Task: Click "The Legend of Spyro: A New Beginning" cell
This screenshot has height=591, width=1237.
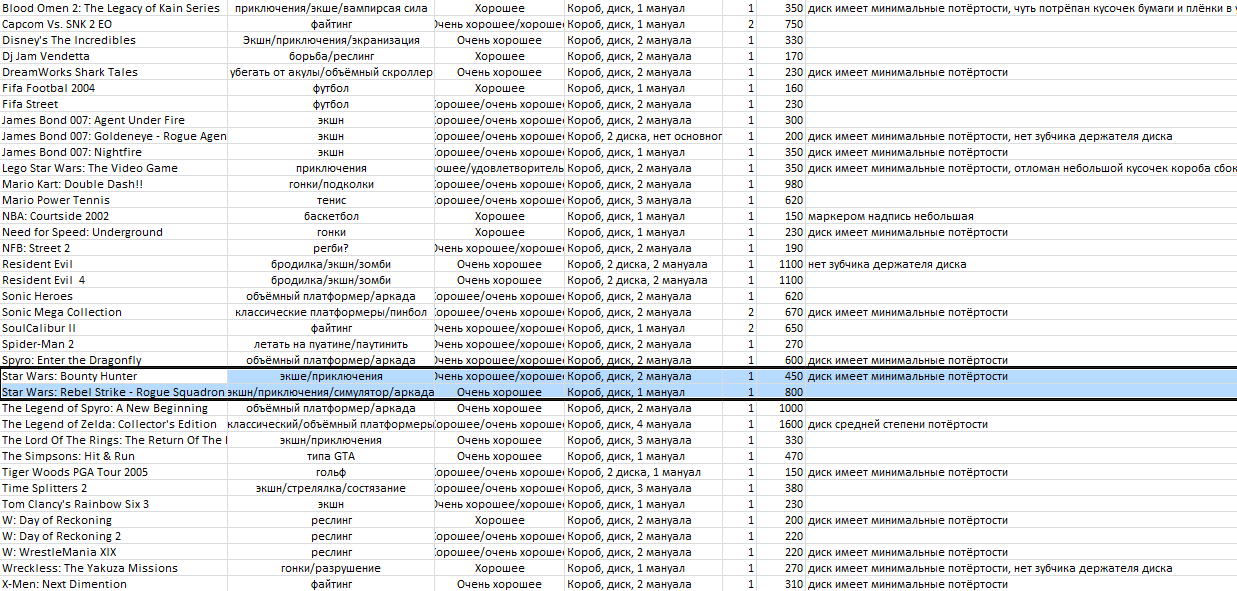Action: coord(114,408)
